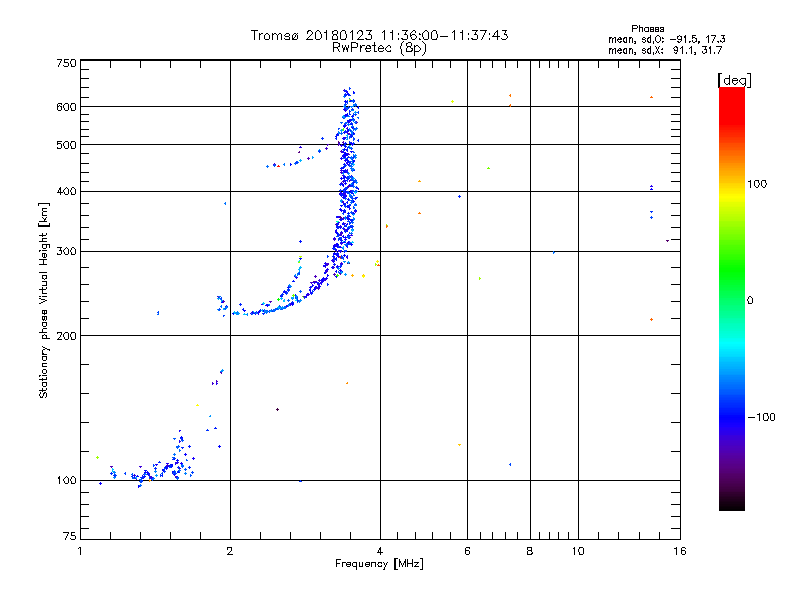Image resolution: width=800 pixels, height=600 pixels.
Task: Click the "mean, sd,O: -91.5, 17.3" line
Action: tap(666, 39)
